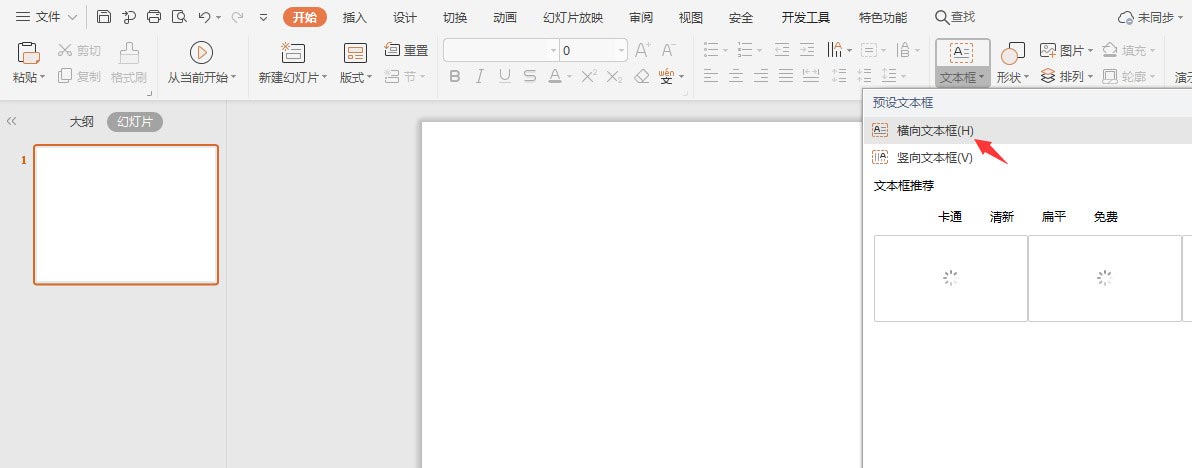This screenshot has width=1192, height=468.
Task: Expand the Paste (粘贴) dropdown arrow
Action: (43, 77)
